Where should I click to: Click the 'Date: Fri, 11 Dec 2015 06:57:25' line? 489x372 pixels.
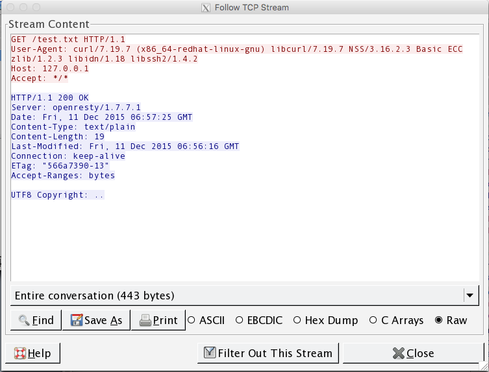point(102,117)
